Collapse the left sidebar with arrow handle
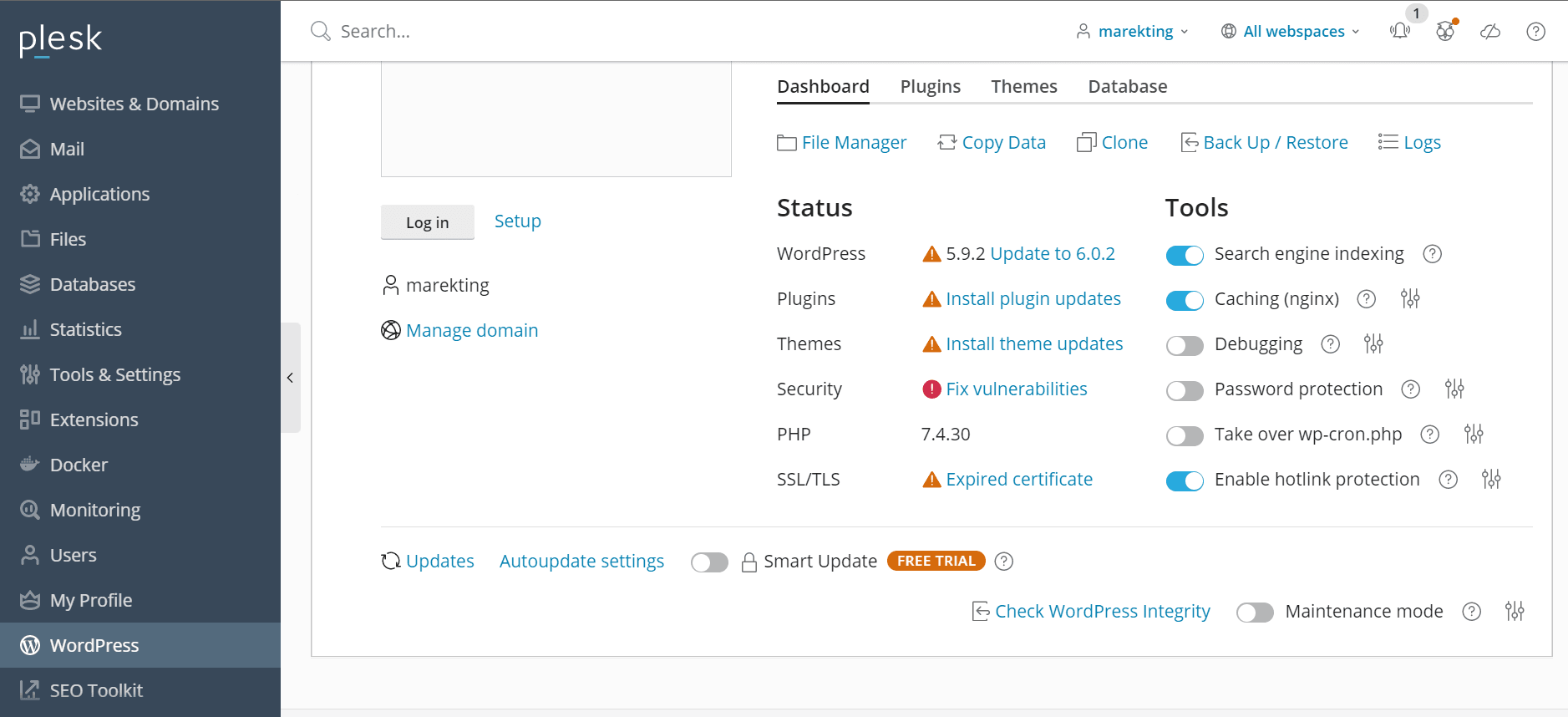 click(290, 378)
